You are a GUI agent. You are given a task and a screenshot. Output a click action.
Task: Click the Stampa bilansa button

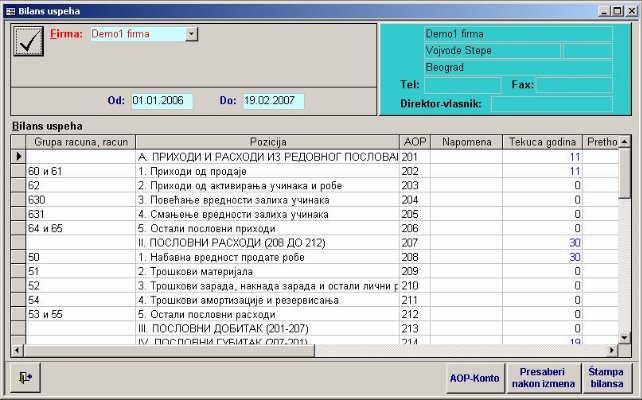click(605, 378)
